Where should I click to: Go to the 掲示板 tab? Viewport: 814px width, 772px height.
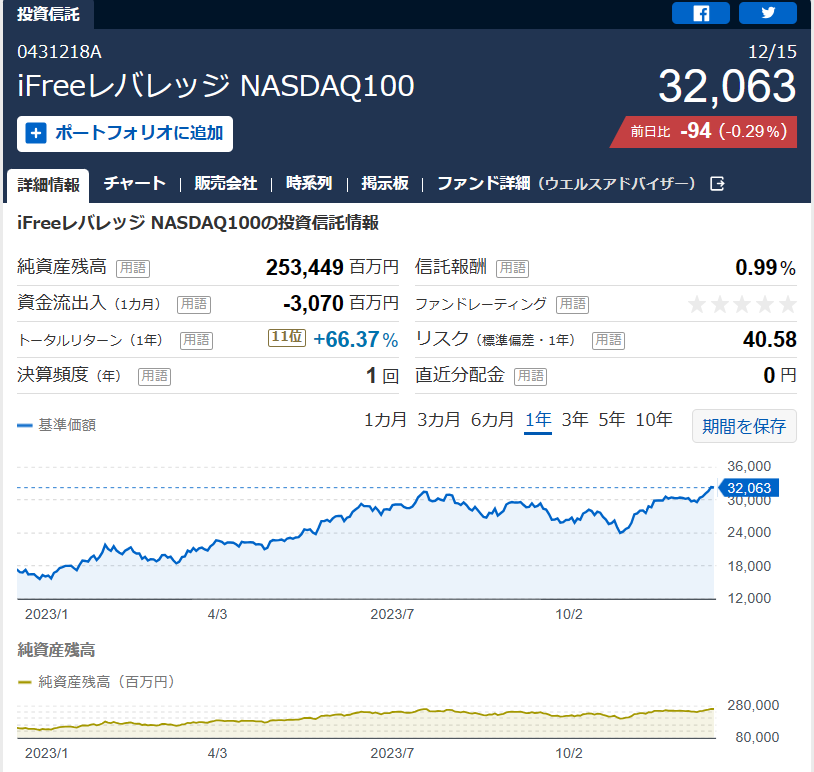pos(385,183)
